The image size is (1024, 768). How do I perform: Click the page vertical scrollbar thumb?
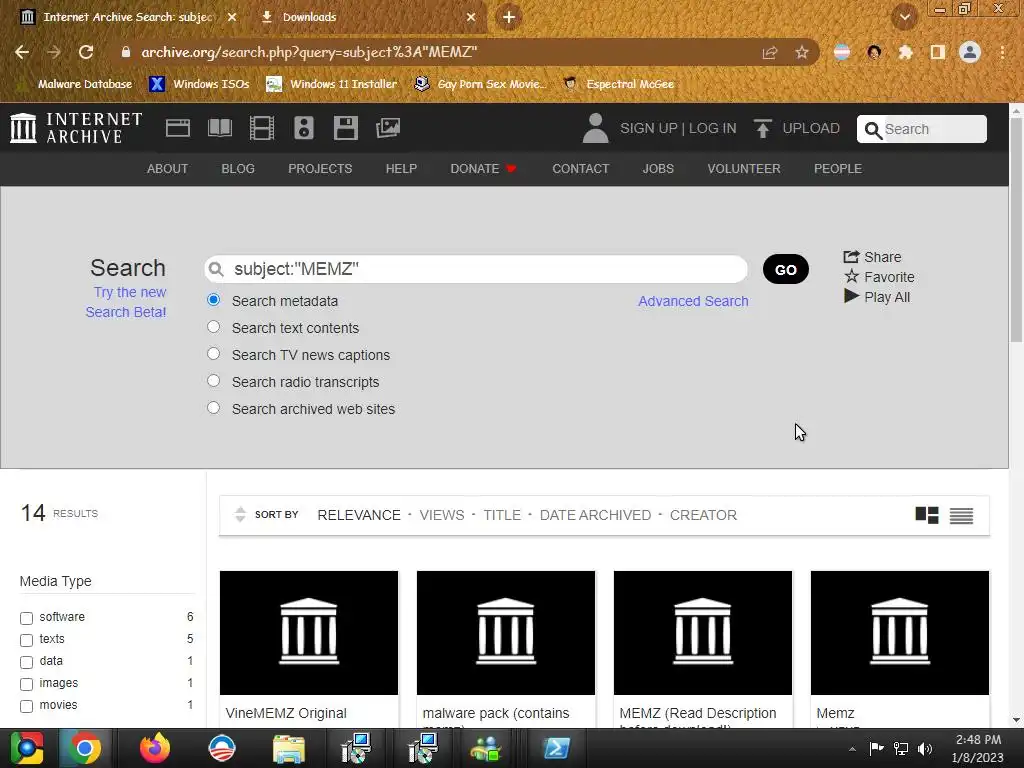(x=1016, y=229)
